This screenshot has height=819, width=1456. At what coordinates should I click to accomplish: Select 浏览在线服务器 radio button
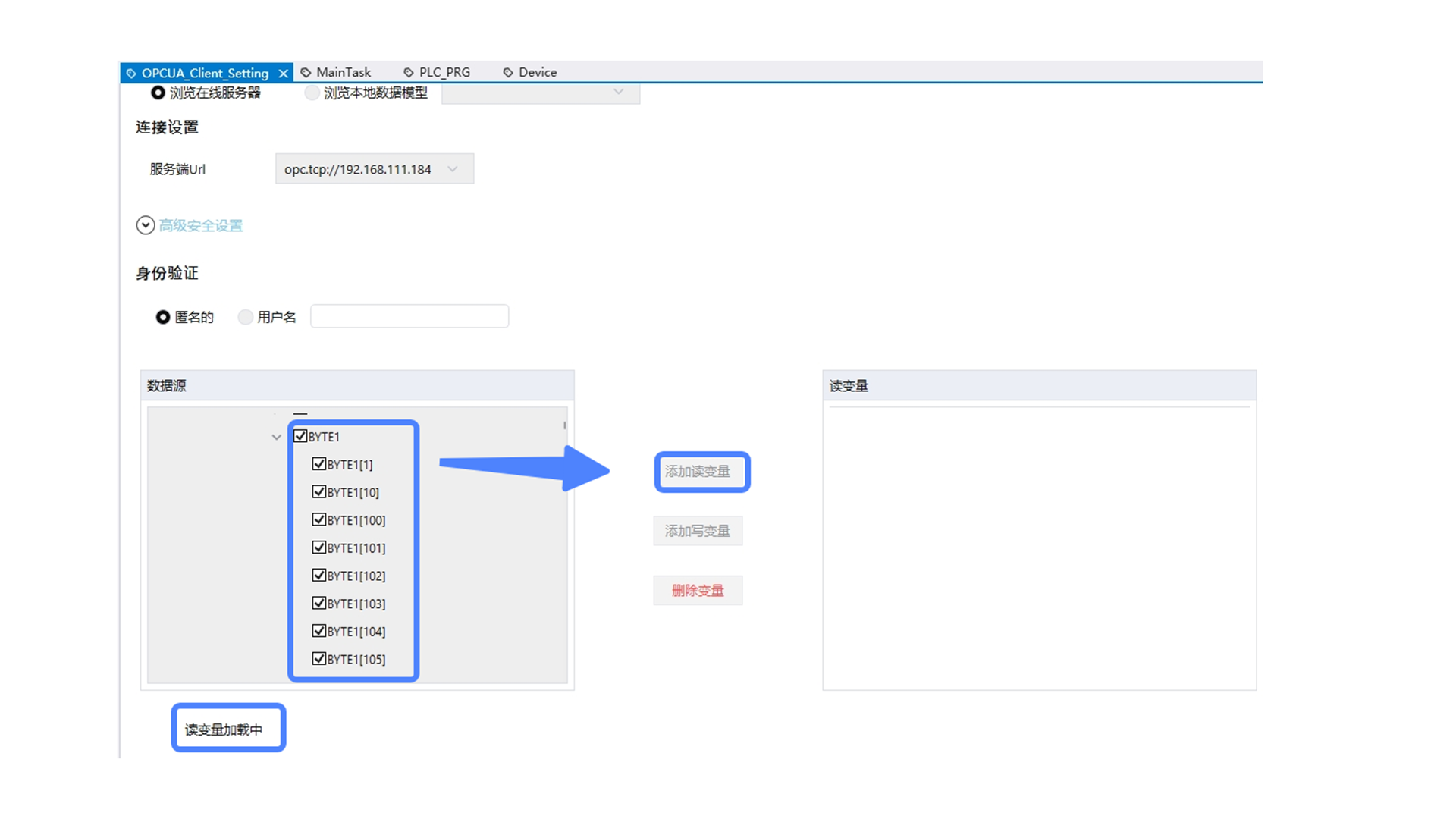tap(158, 93)
